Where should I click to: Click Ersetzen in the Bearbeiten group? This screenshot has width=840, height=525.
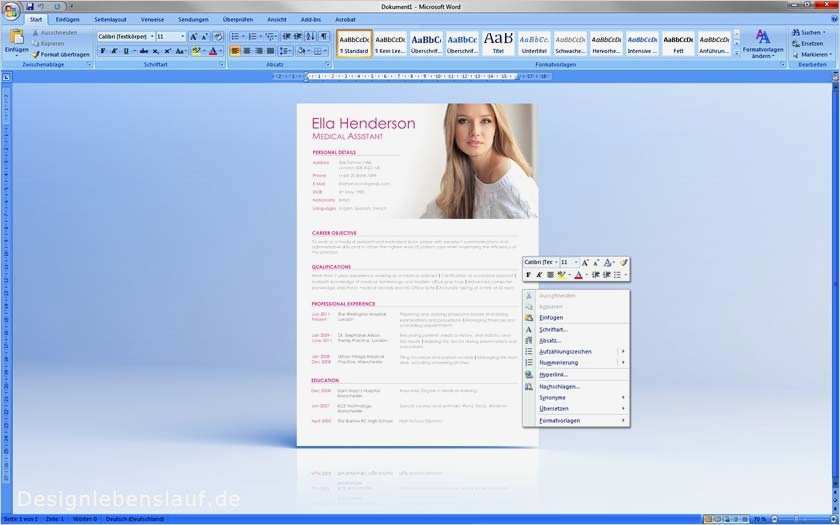tap(812, 43)
